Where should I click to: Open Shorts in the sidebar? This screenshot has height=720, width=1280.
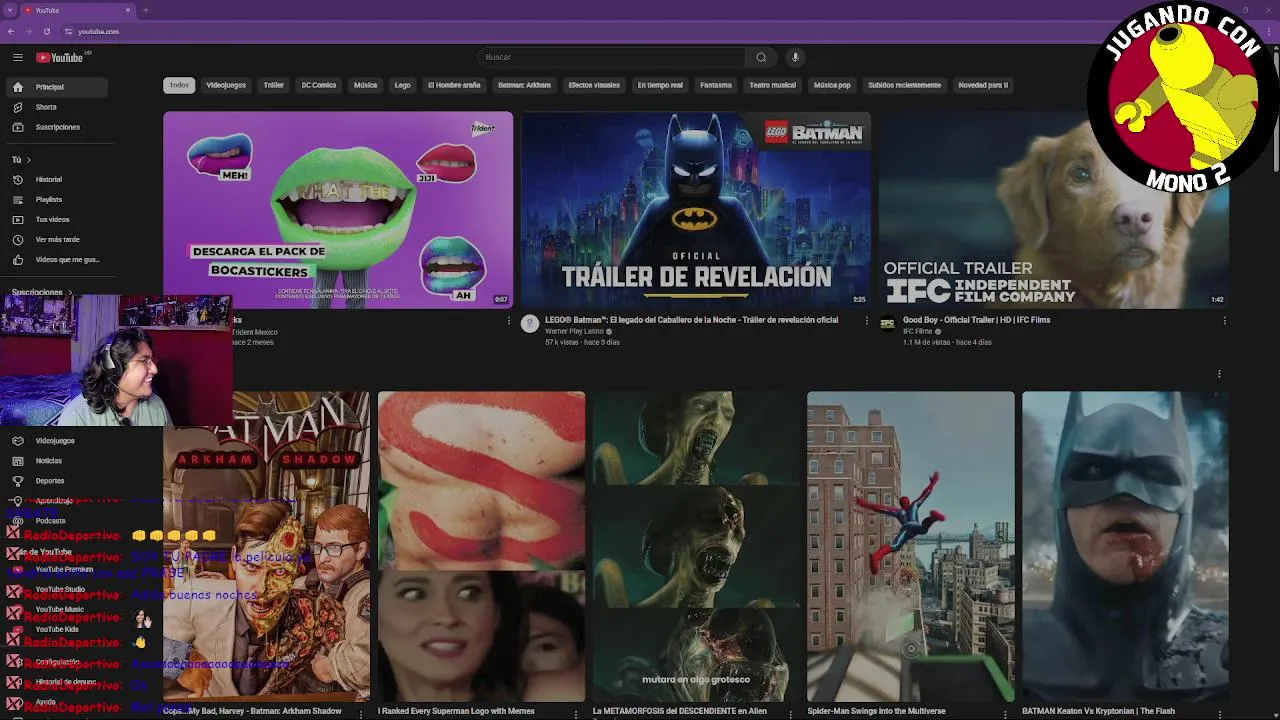[57, 107]
